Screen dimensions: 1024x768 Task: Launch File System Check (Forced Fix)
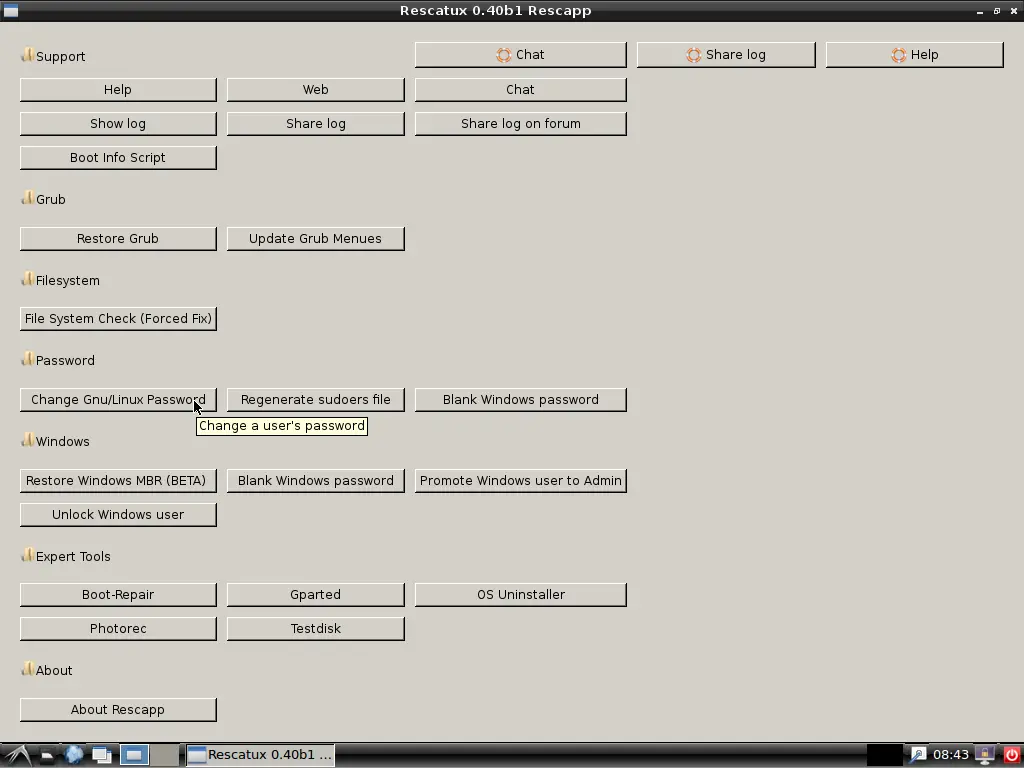tap(118, 319)
